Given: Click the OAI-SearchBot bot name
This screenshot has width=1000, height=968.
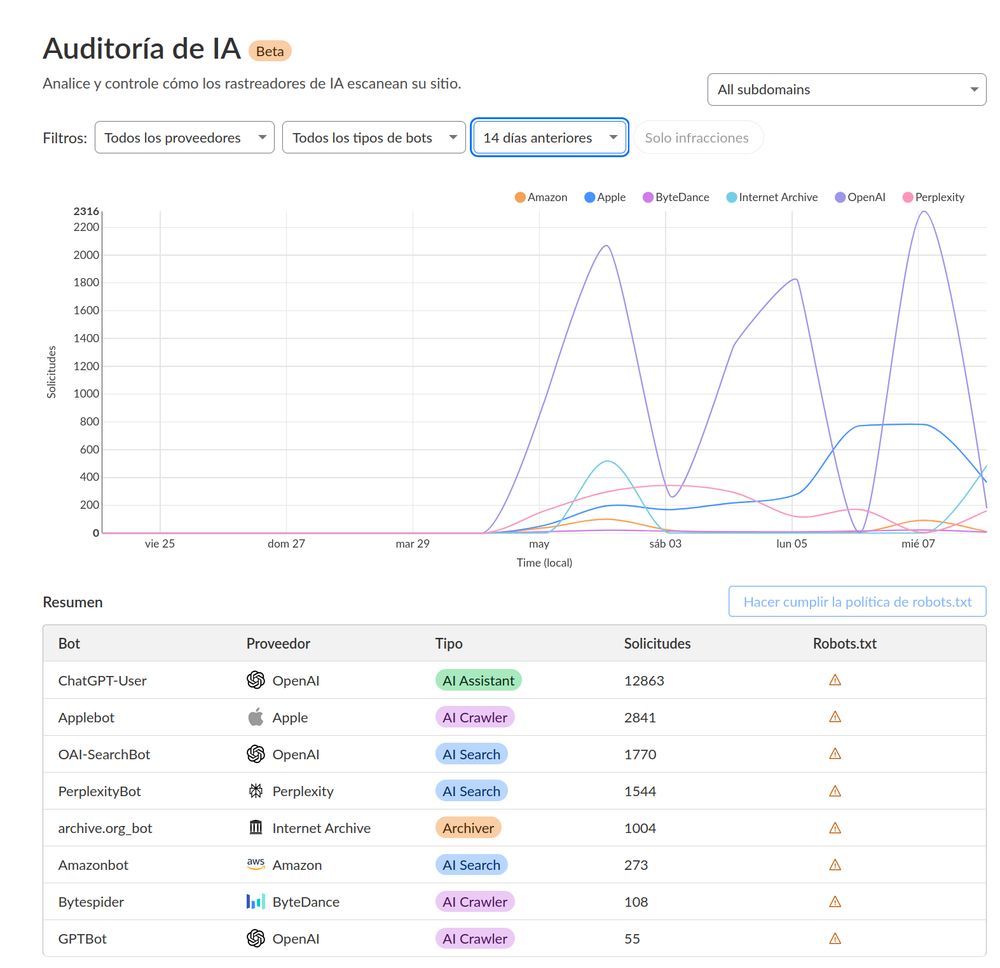Looking at the screenshot, I should [x=104, y=754].
